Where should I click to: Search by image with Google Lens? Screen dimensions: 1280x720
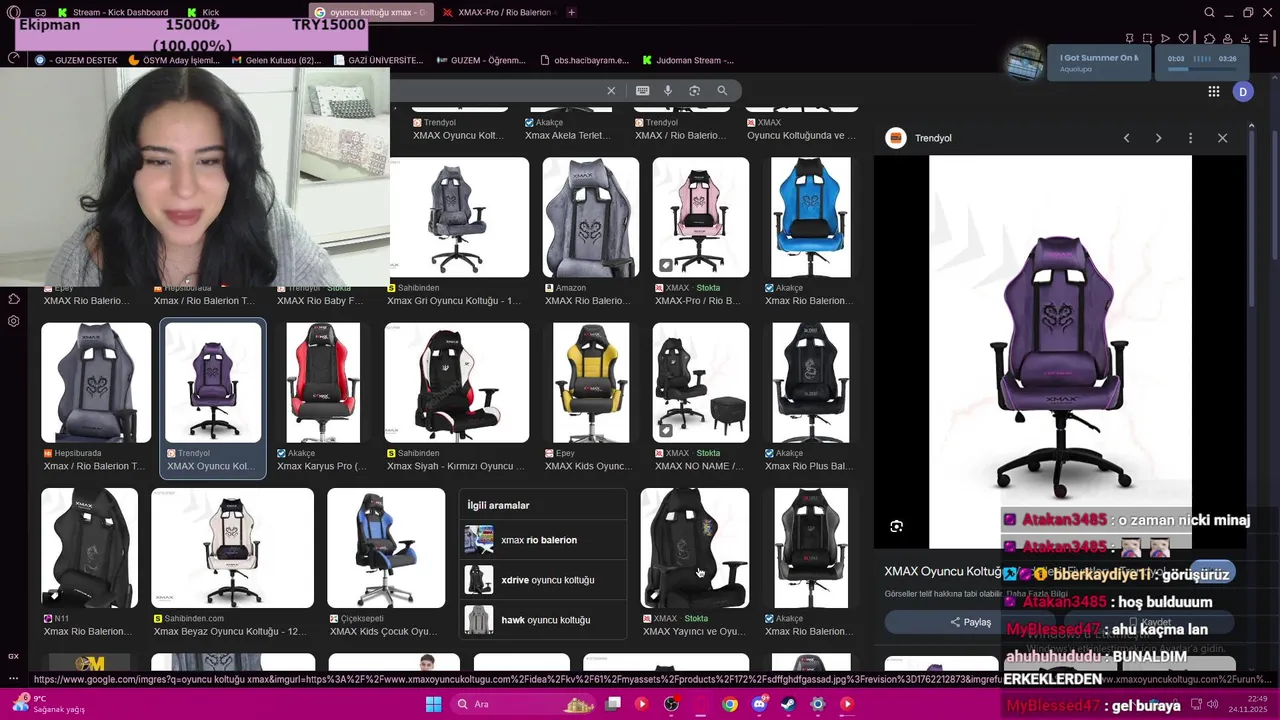[695, 90]
